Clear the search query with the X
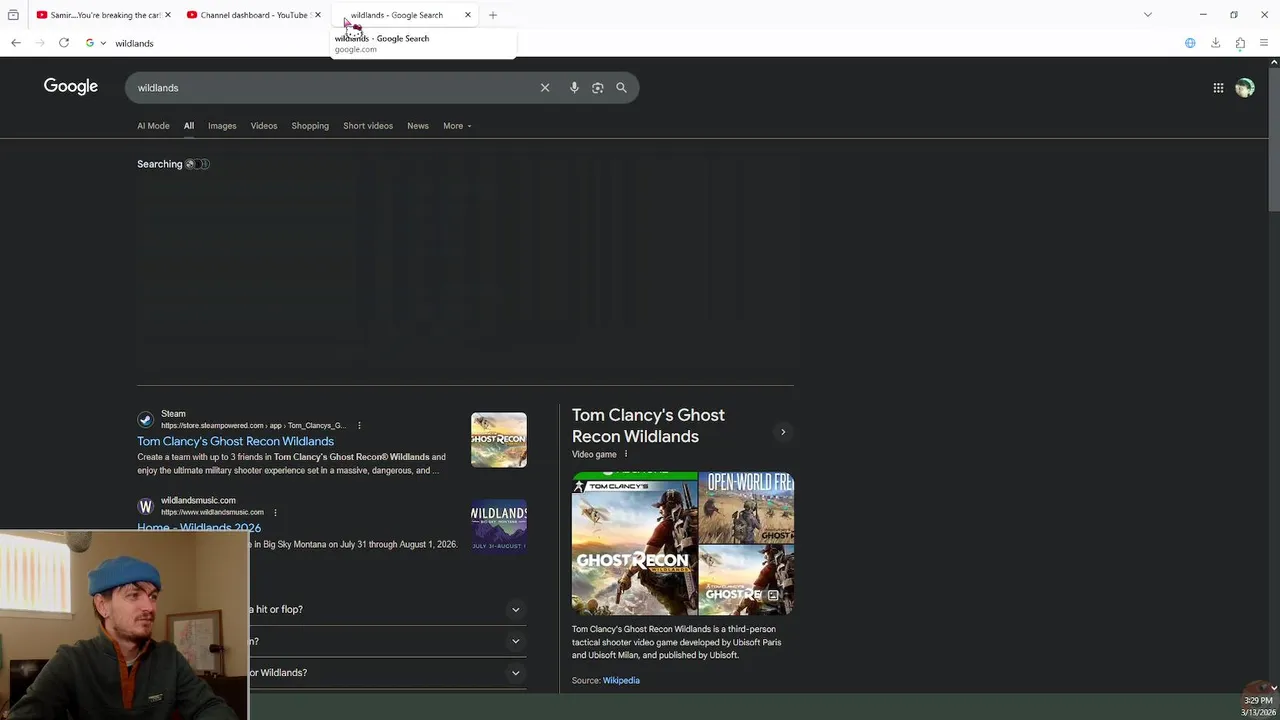The width and height of the screenshot is (1280, 720). [545, 88]
